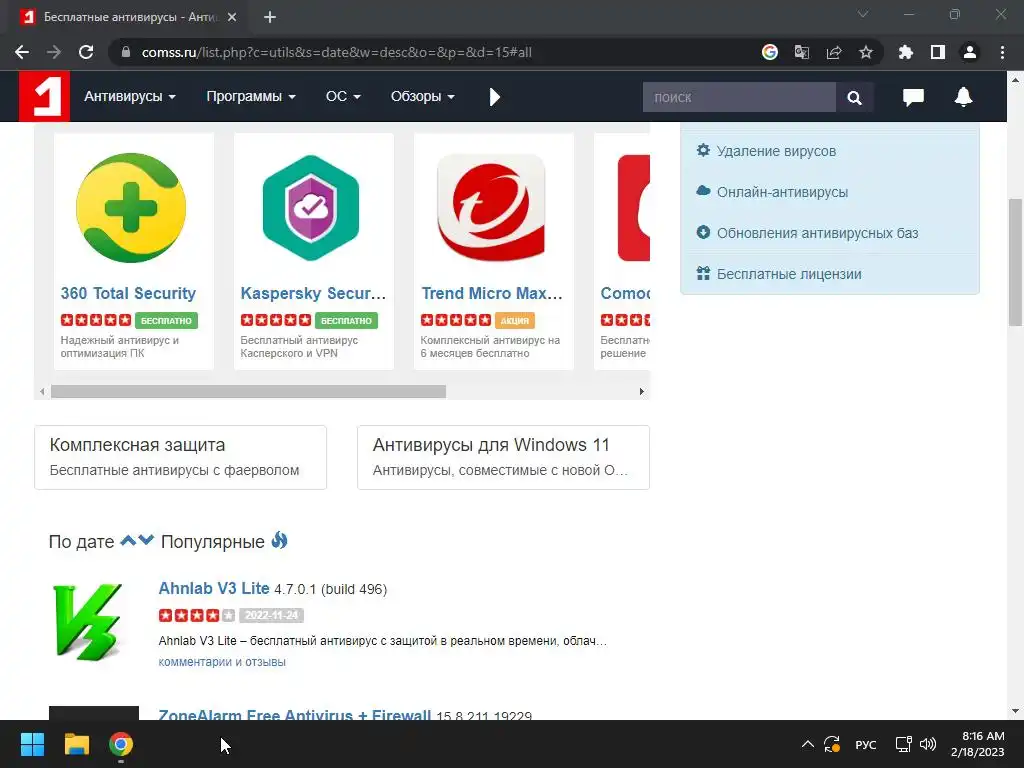This screenshot has width=1024, height=768.
Task: Click БЕСПЛАТНО badge under 360 Total Security
Action: pos(166,321)
